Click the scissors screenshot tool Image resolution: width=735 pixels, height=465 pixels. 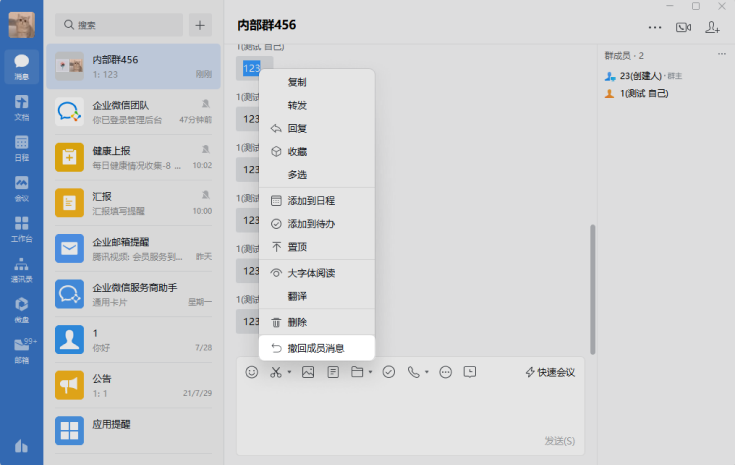tap(275, 372)
